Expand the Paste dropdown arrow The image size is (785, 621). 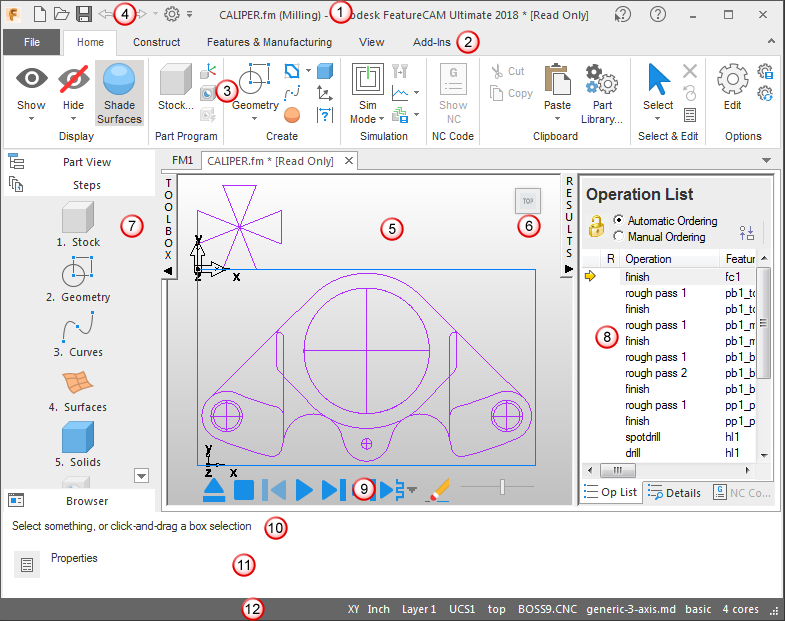tap(557, 119)
